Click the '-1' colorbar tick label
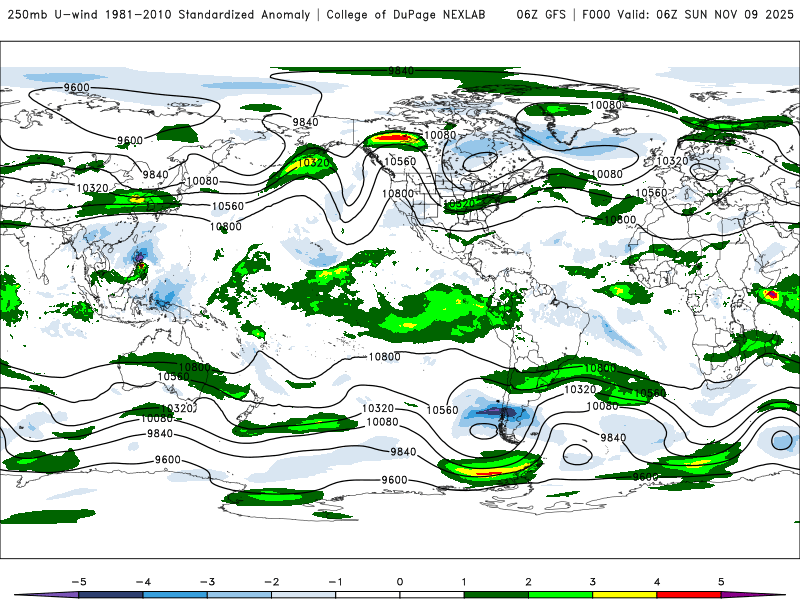Viewport: 800px width, 600px height. click(x=335, y=582)
